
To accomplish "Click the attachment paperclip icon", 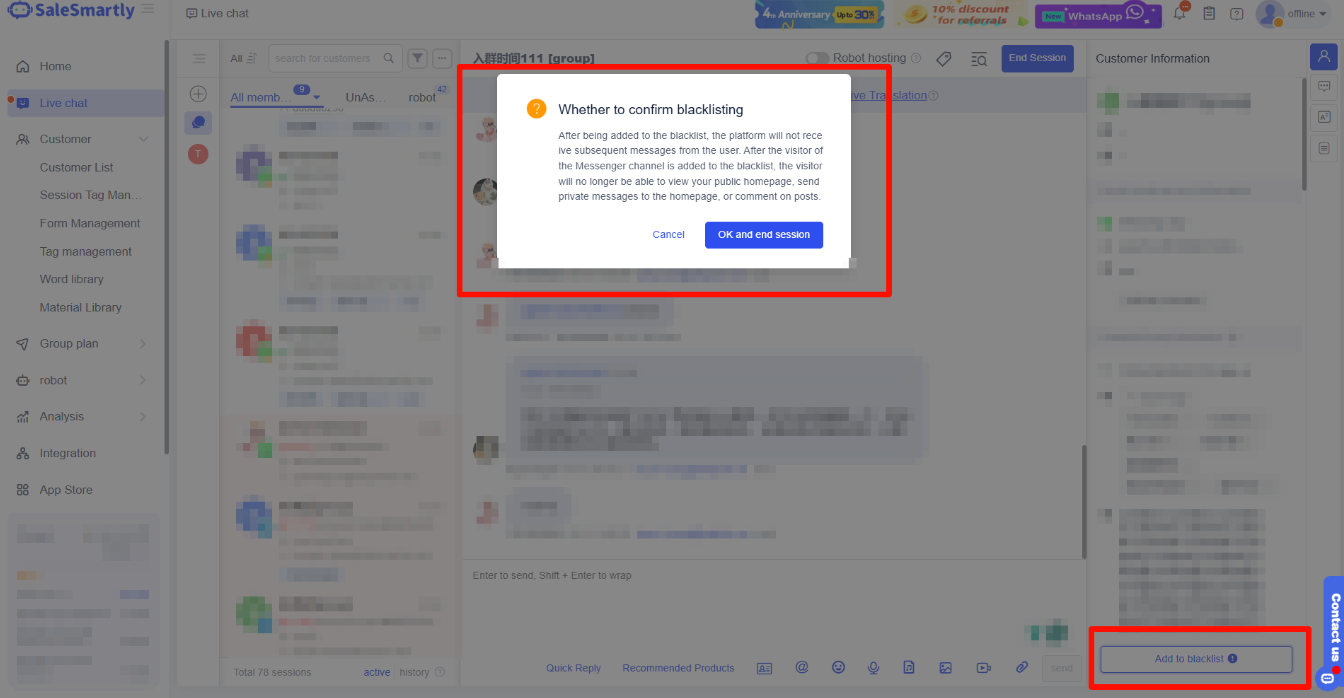I will (x=1021, y=668).
